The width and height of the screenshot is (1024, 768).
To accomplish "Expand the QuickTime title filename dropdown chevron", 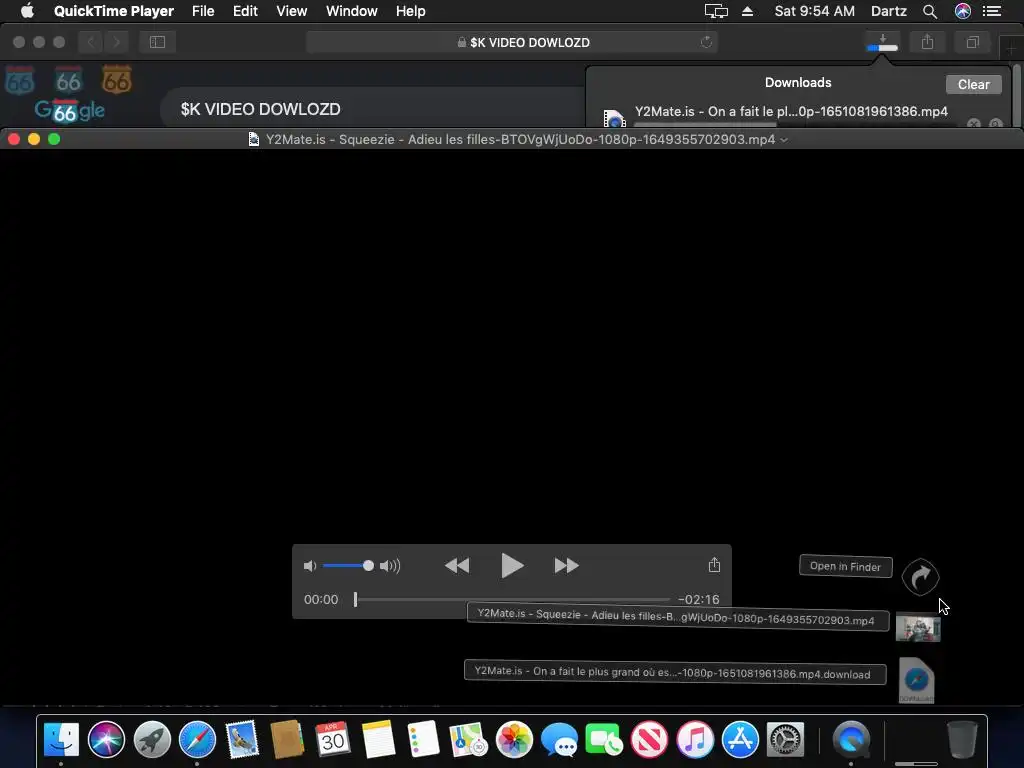I will (784, 140).
